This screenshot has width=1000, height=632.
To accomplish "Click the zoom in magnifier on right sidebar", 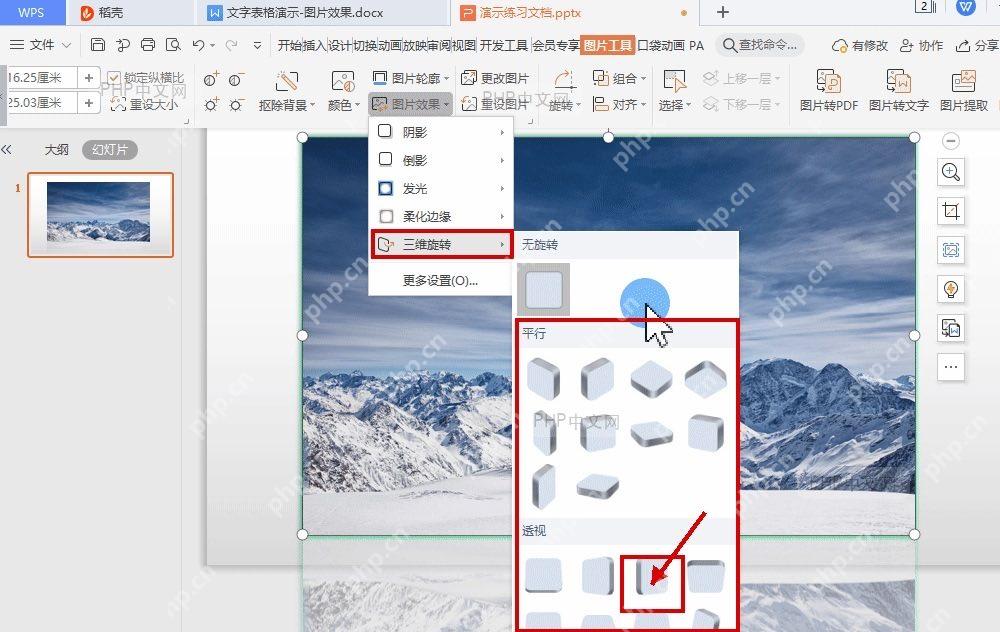I will 950,172.
